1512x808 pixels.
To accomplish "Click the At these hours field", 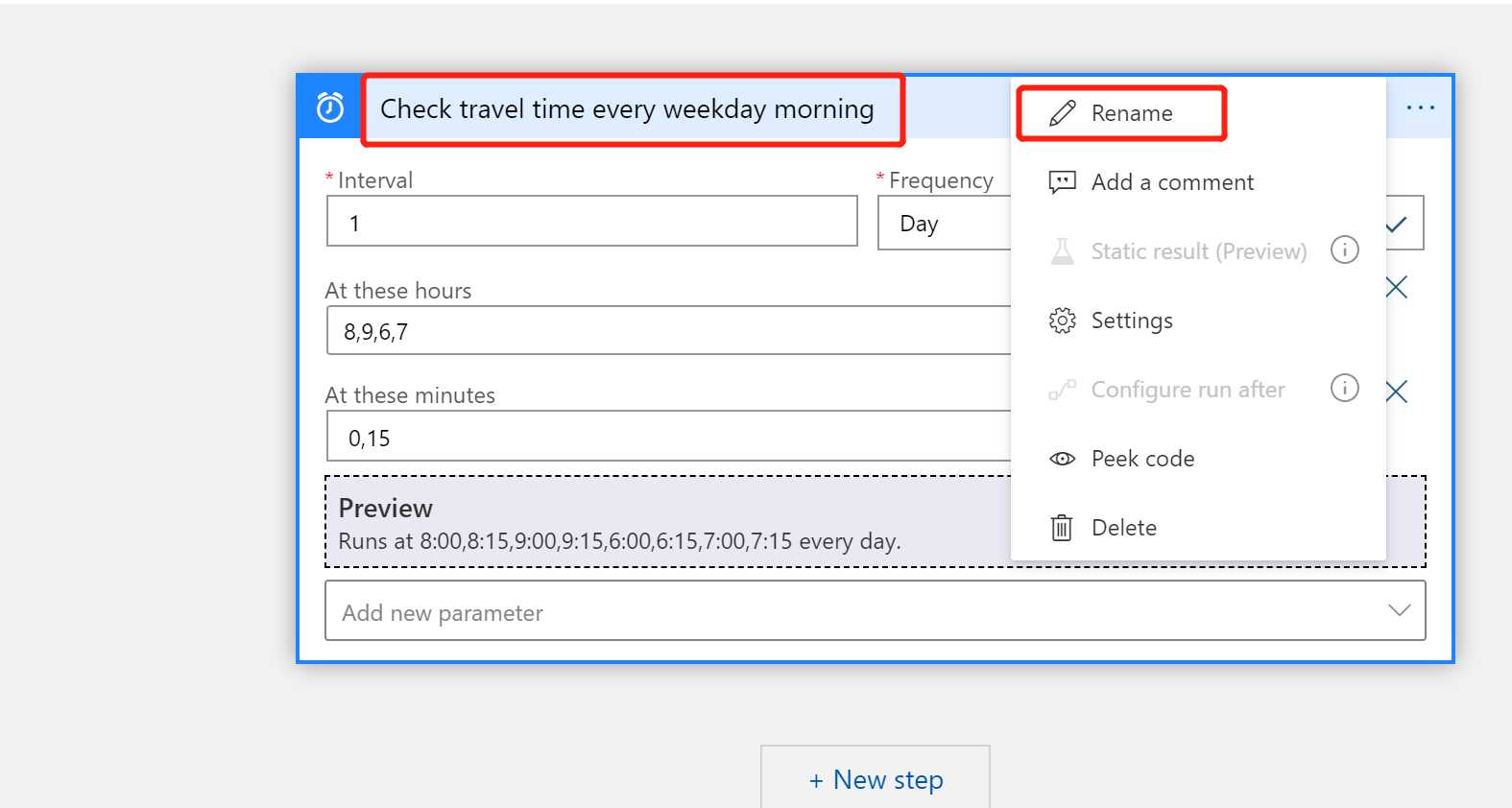I will pyautogui.click(x=669, y=331).
